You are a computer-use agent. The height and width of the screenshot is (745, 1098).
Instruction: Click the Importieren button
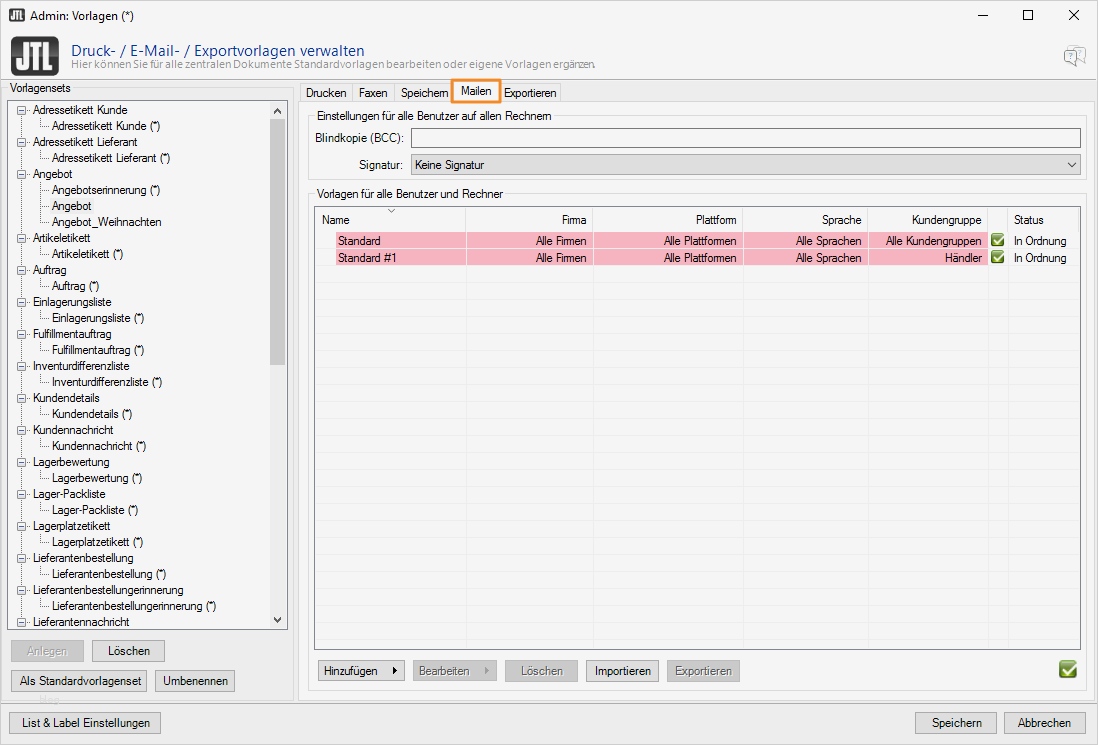[x=623, y=671]
